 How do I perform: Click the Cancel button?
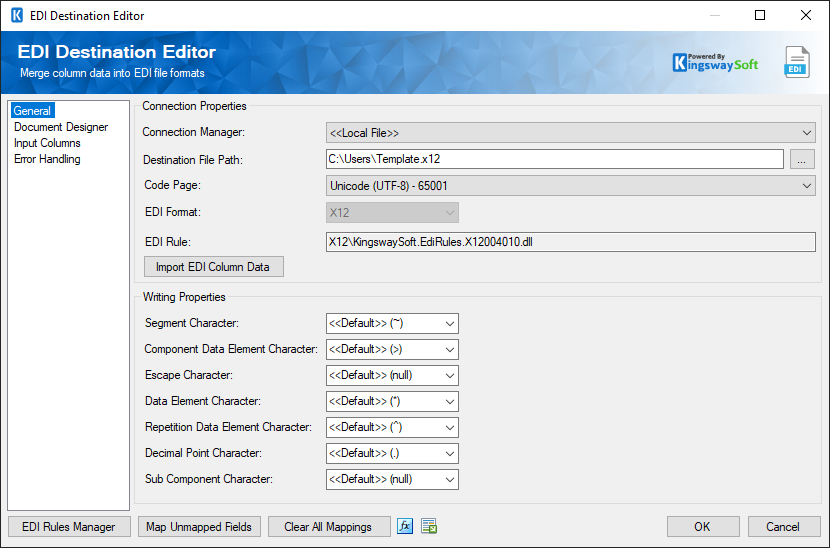[x=784, y=527]
